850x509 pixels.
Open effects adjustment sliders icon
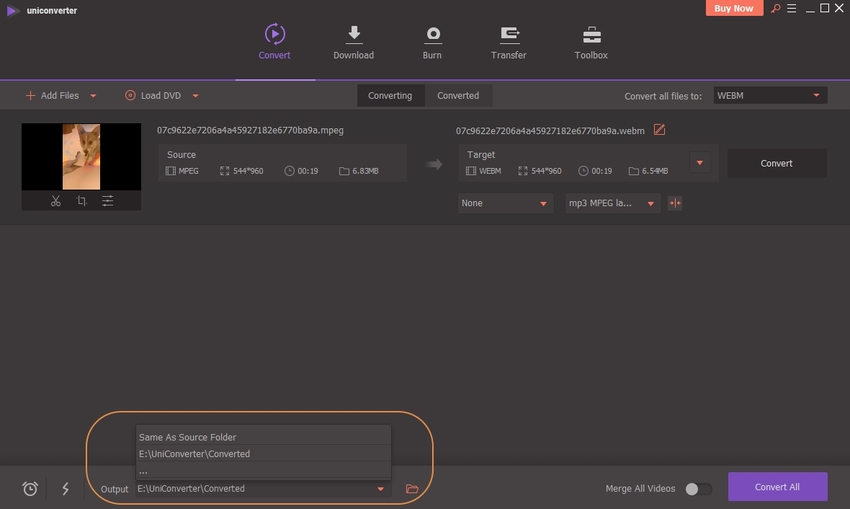tap(107, 201)
